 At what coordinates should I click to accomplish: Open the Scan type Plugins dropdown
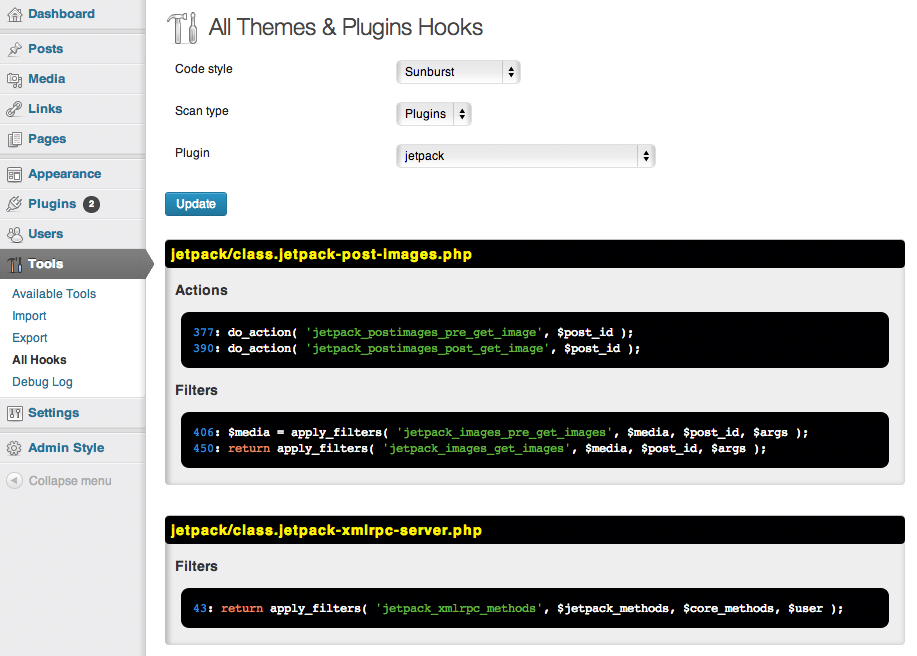pos(433,114)
